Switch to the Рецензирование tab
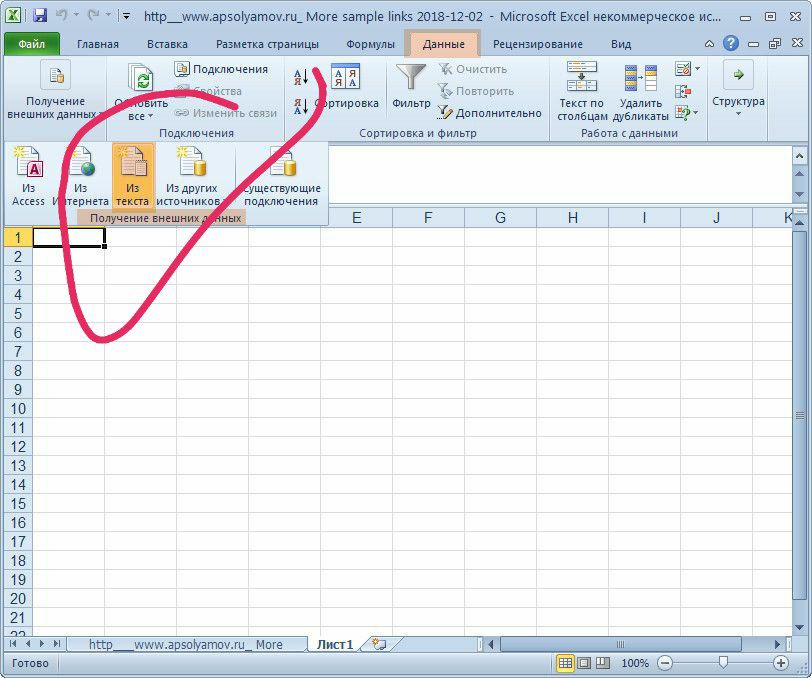 point(538,45)
